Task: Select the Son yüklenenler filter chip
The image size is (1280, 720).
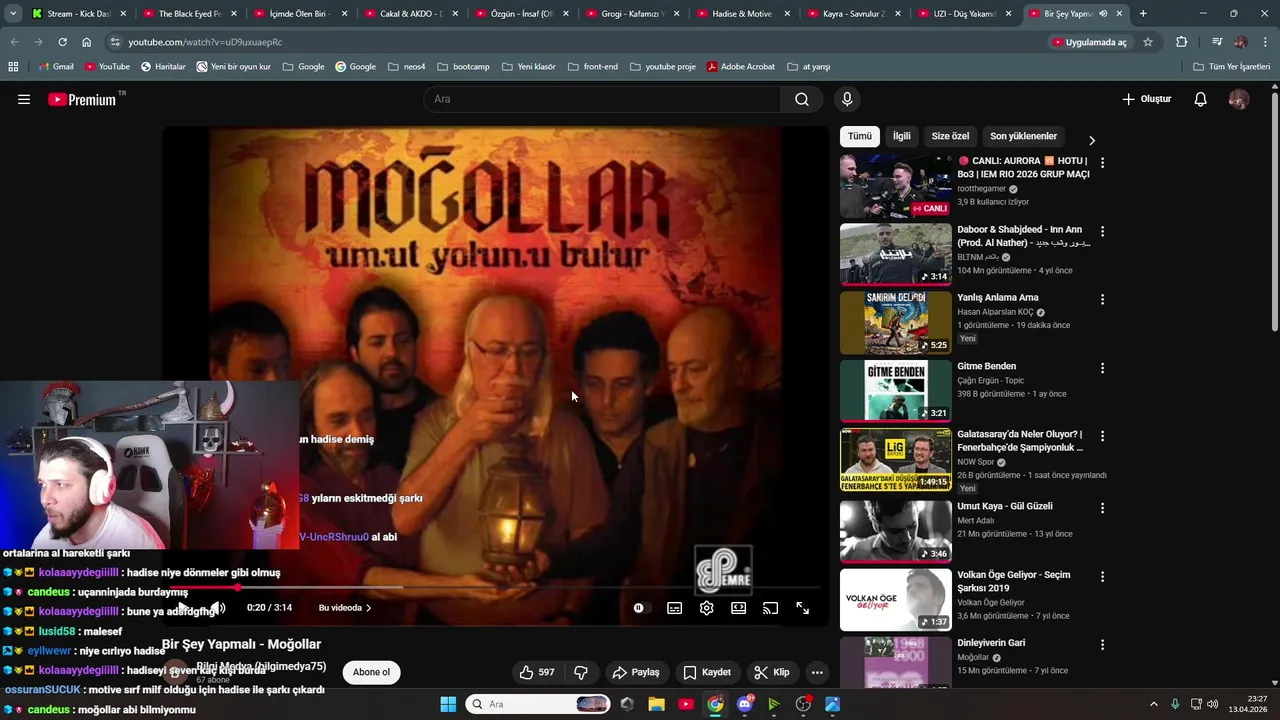Action: pos(1023,136)
